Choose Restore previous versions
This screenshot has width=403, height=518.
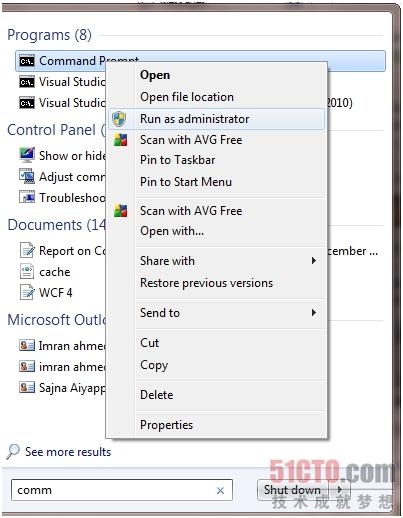coord(206,283)
